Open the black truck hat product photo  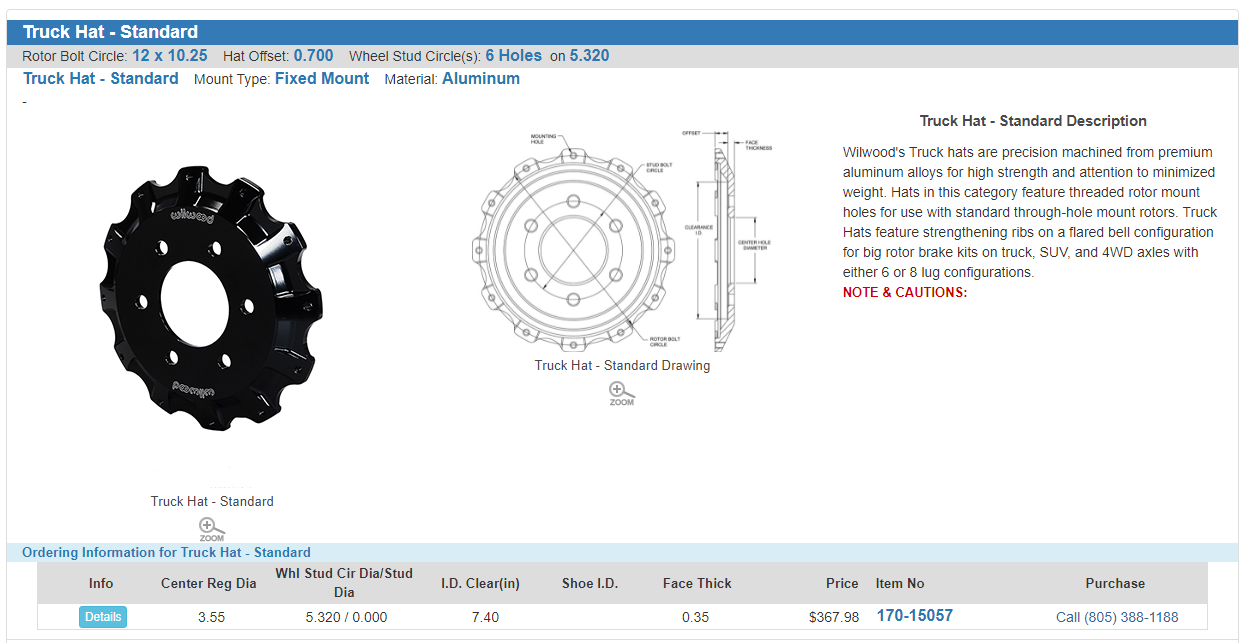212,298
